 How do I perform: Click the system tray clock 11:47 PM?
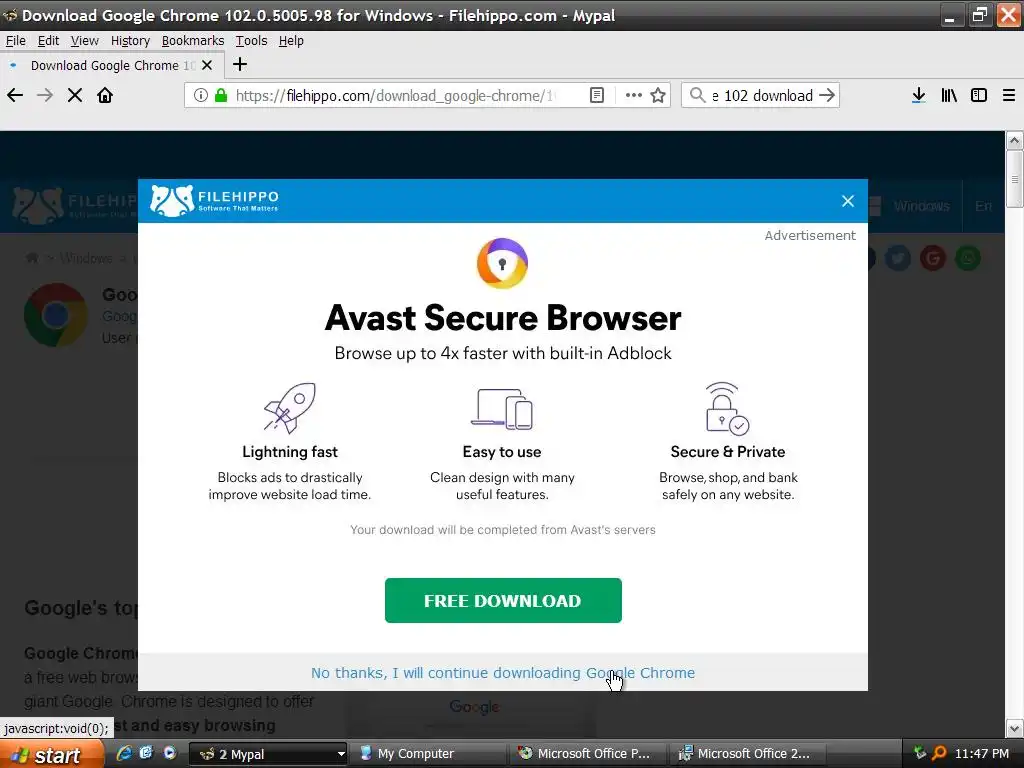coord(982,754)
